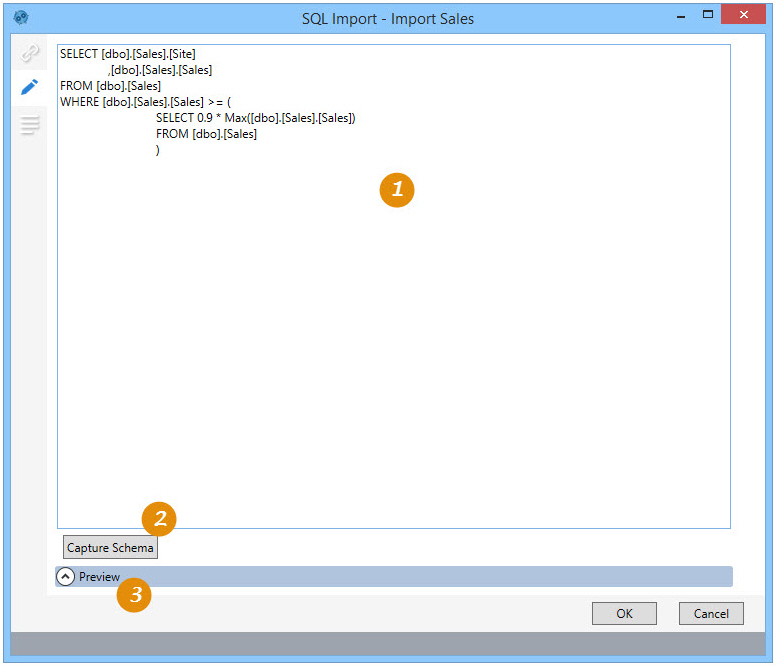
Task: Click the indented 'FROM [dbo].[Sales]' subquery line
Action: tap(206, 134)
